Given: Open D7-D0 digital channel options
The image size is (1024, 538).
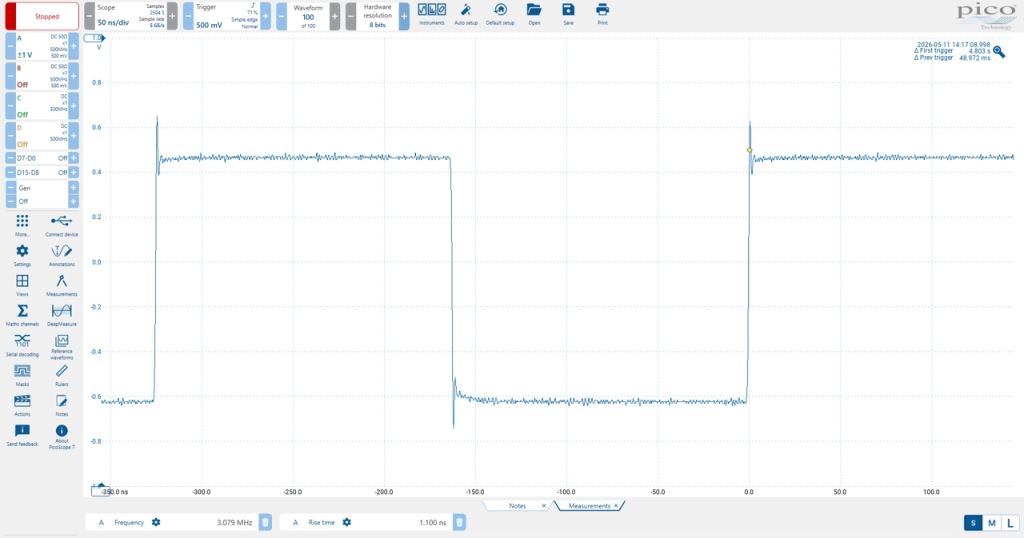Looking at the screenshot, I should click(42, 158).
